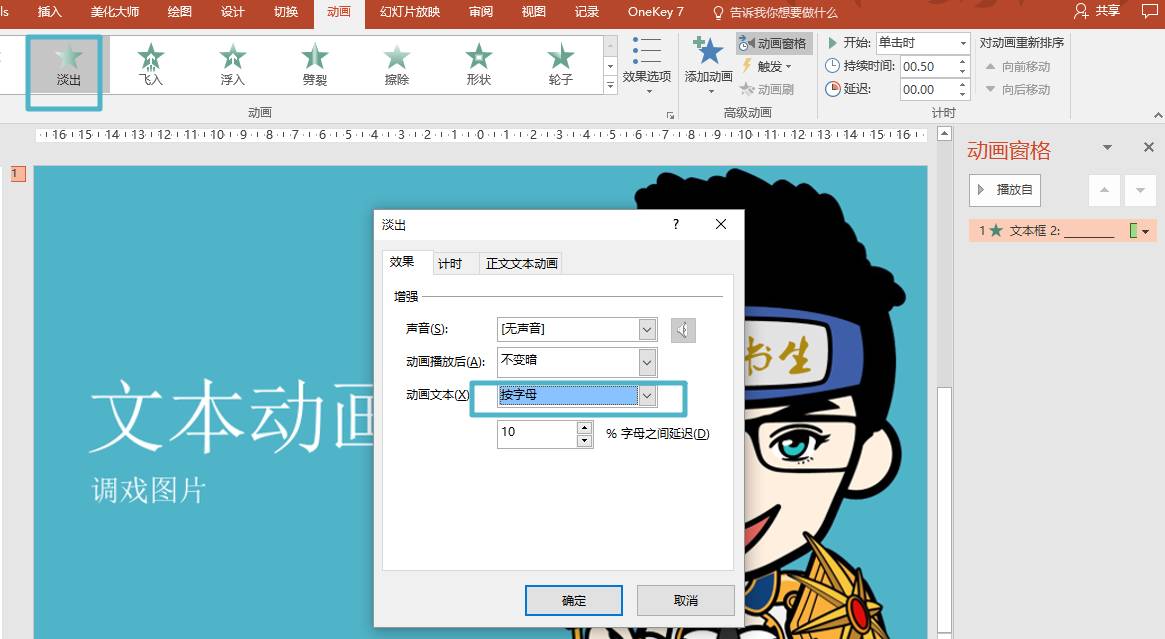Switch to the 效果 tab

pyautogui.click(x=402, y=262)
